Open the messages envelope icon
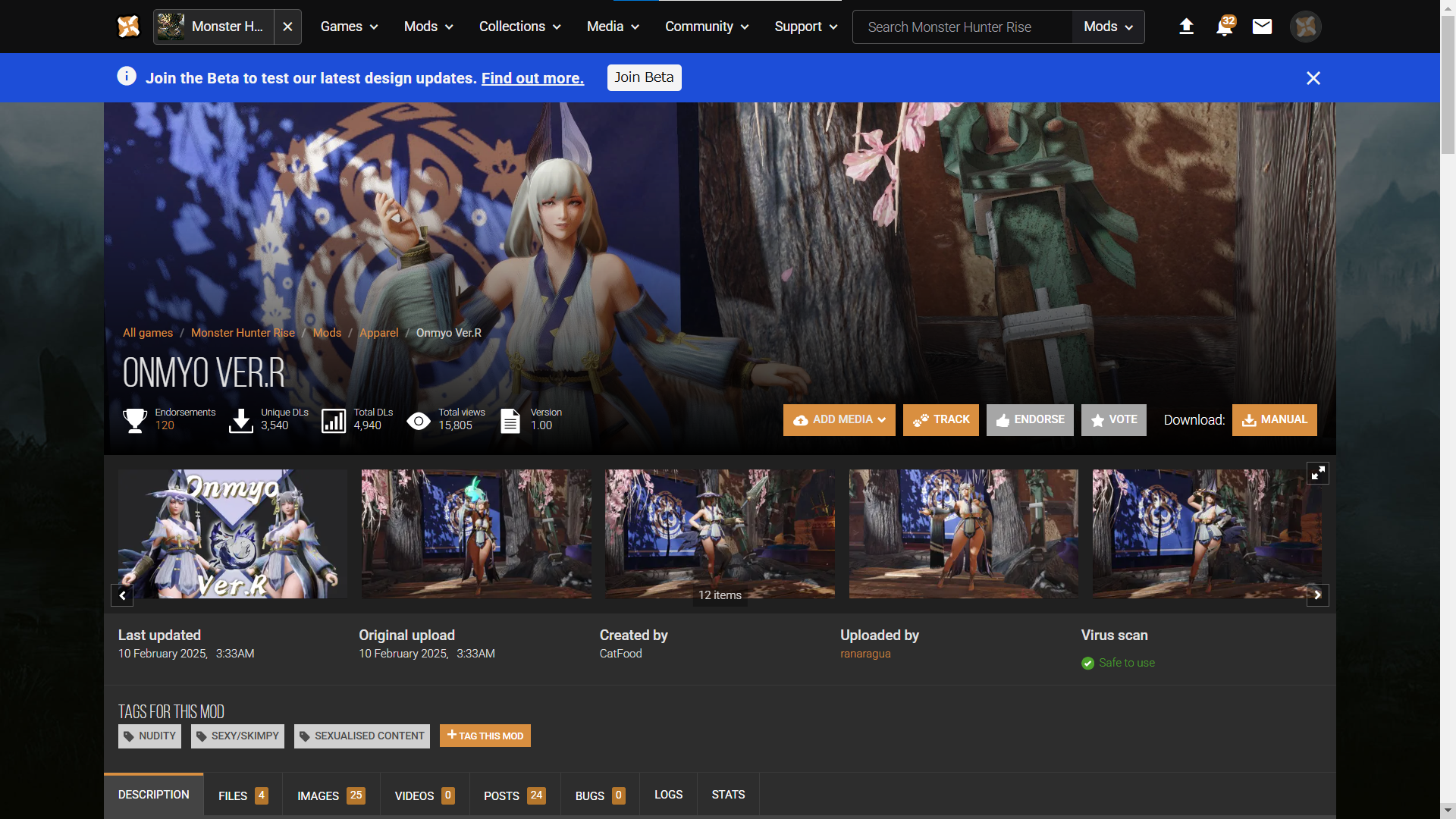The width and height of the screenshot is (1456, 819). point(1262,27)
